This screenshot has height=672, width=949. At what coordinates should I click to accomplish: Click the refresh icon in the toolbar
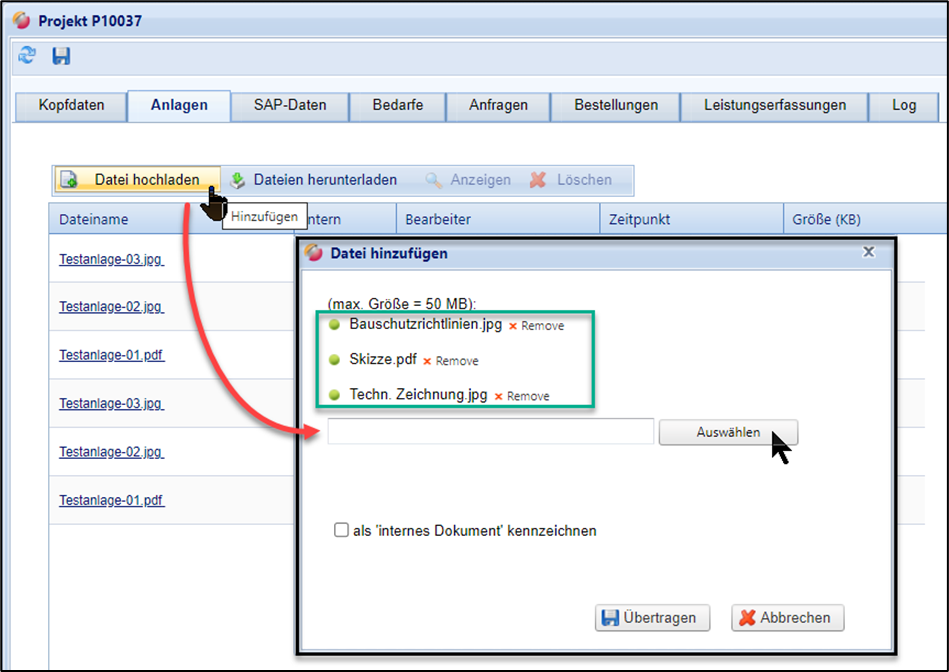tap(27, 56)
